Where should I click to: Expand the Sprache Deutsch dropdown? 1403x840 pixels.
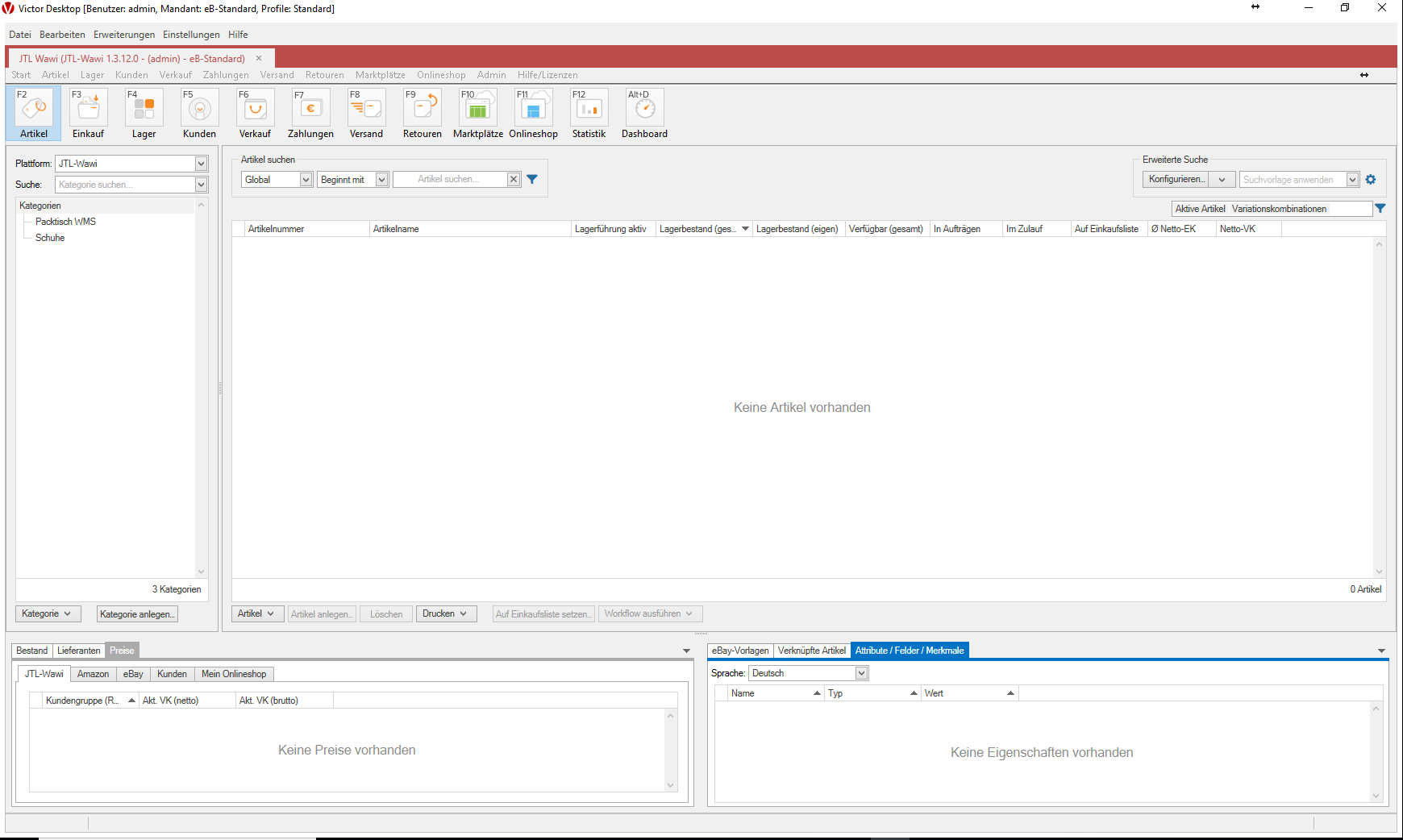[861, 673]
